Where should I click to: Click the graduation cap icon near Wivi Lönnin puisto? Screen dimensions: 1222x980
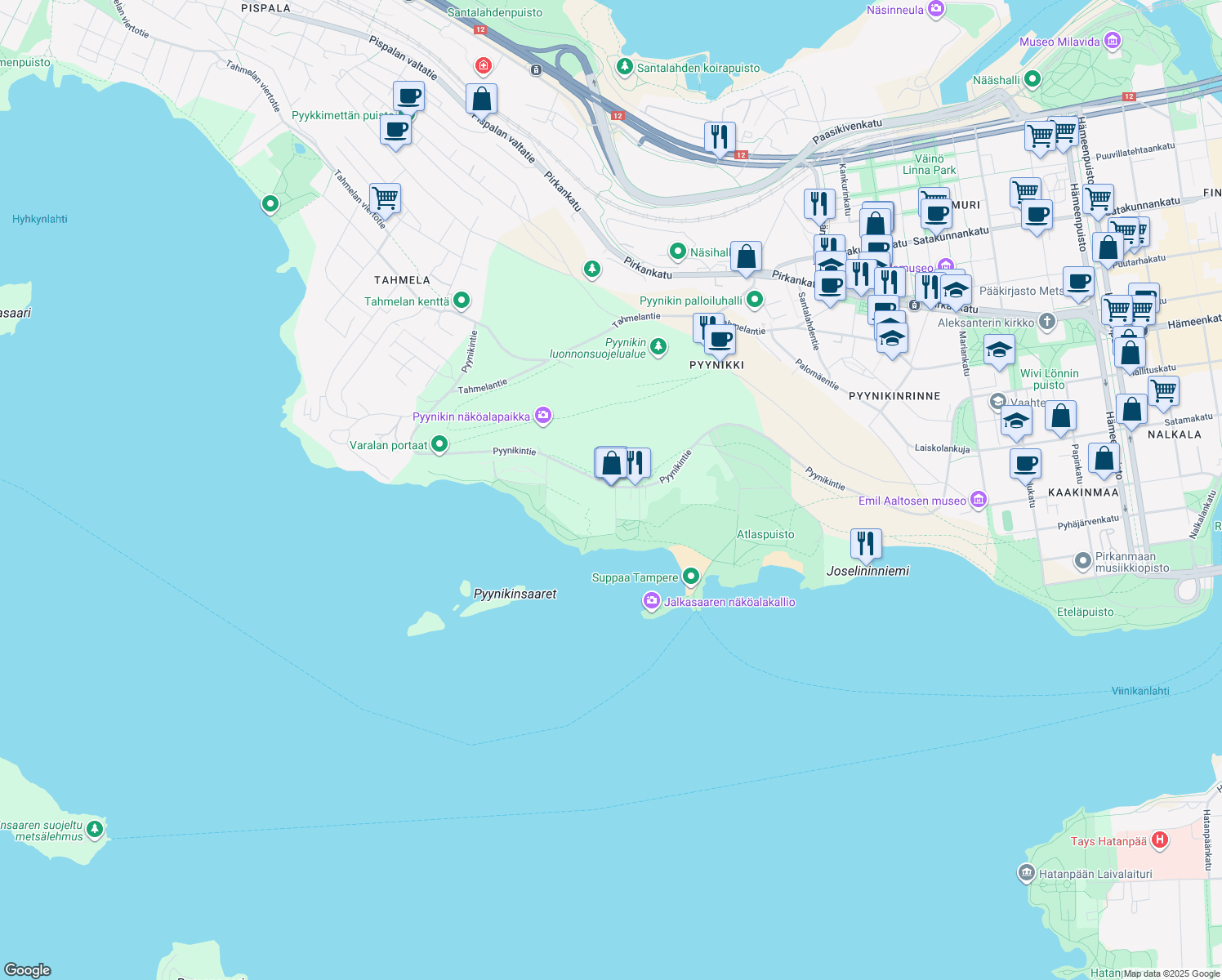point(1000,350)
